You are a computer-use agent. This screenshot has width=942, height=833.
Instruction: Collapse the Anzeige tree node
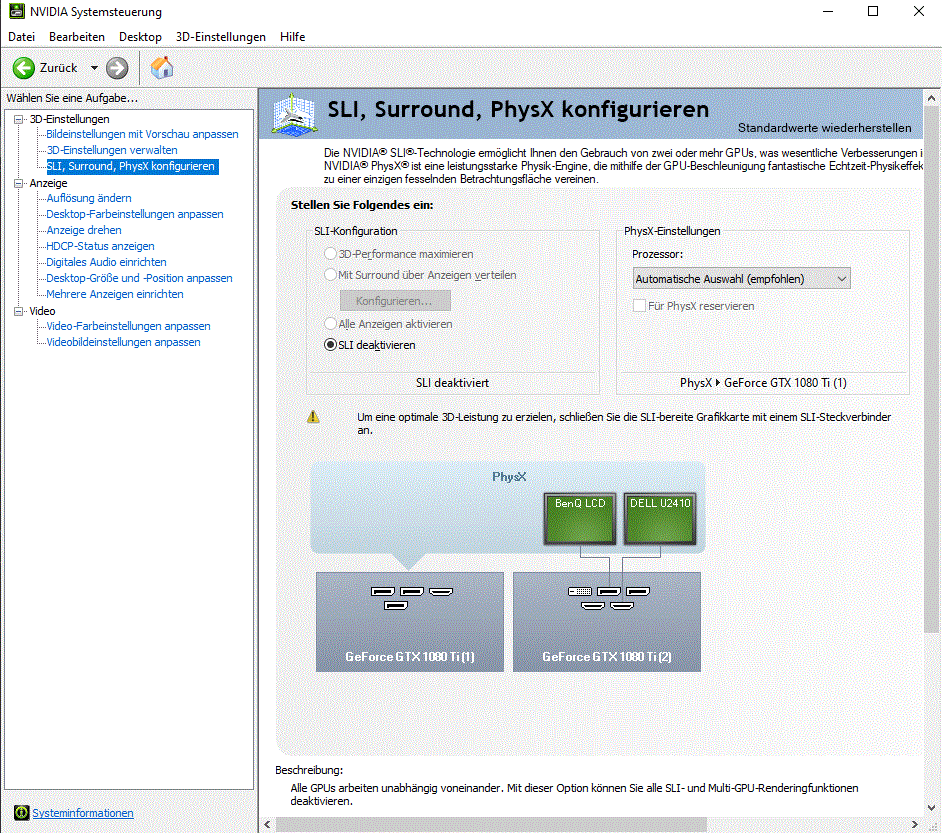[19, 183]
